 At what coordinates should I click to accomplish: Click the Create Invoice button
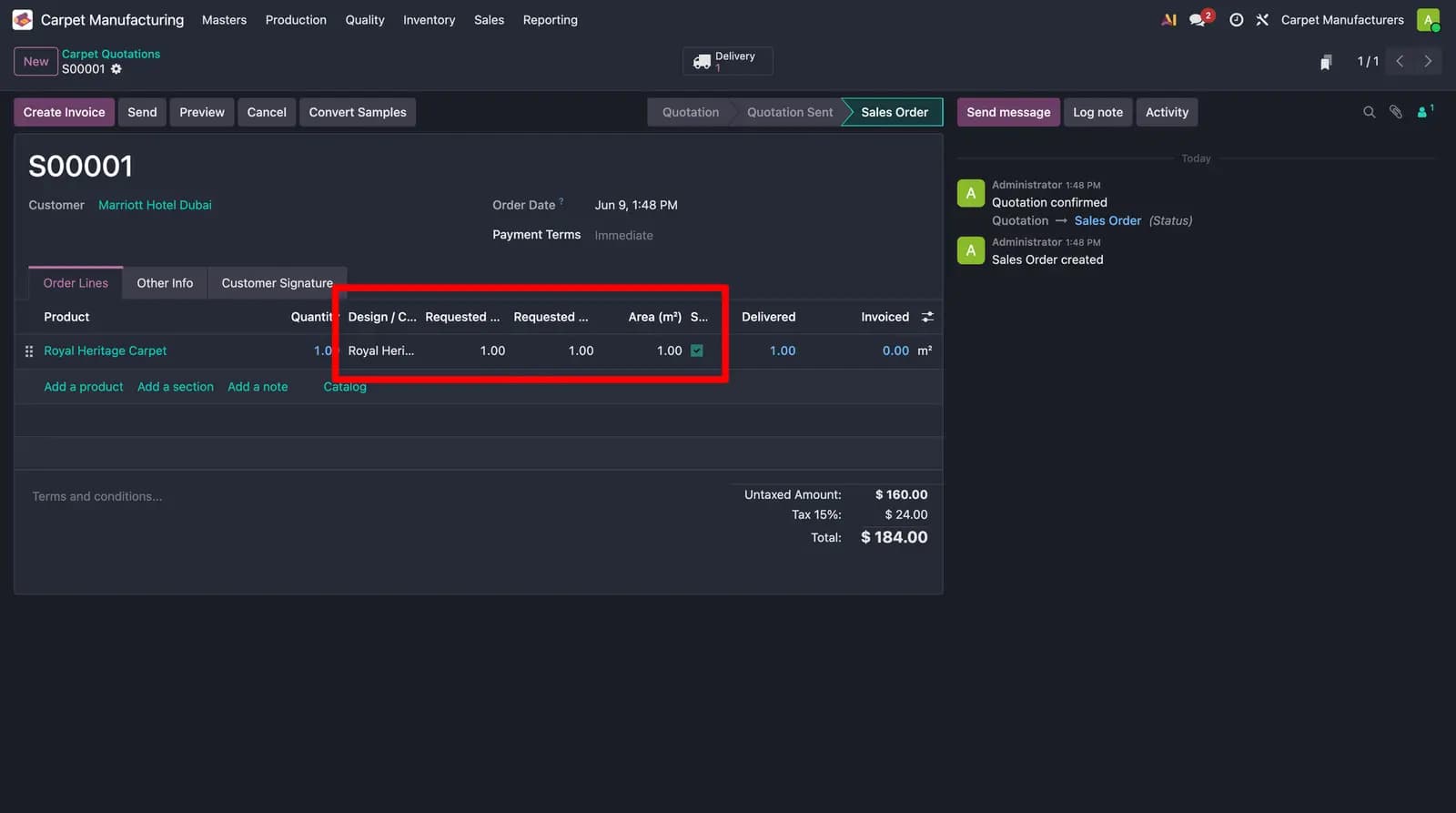point(64,112)
